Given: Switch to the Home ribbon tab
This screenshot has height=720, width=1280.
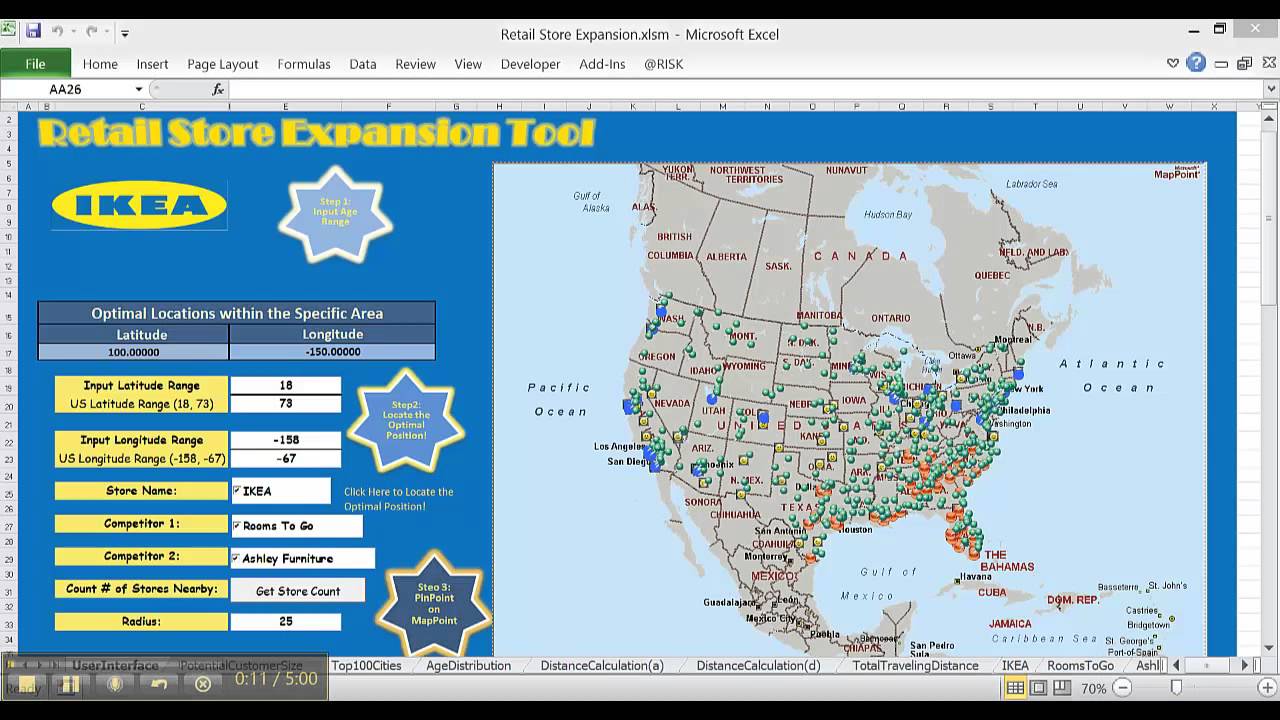Looking at the screenshot, I should click(100, 64).
